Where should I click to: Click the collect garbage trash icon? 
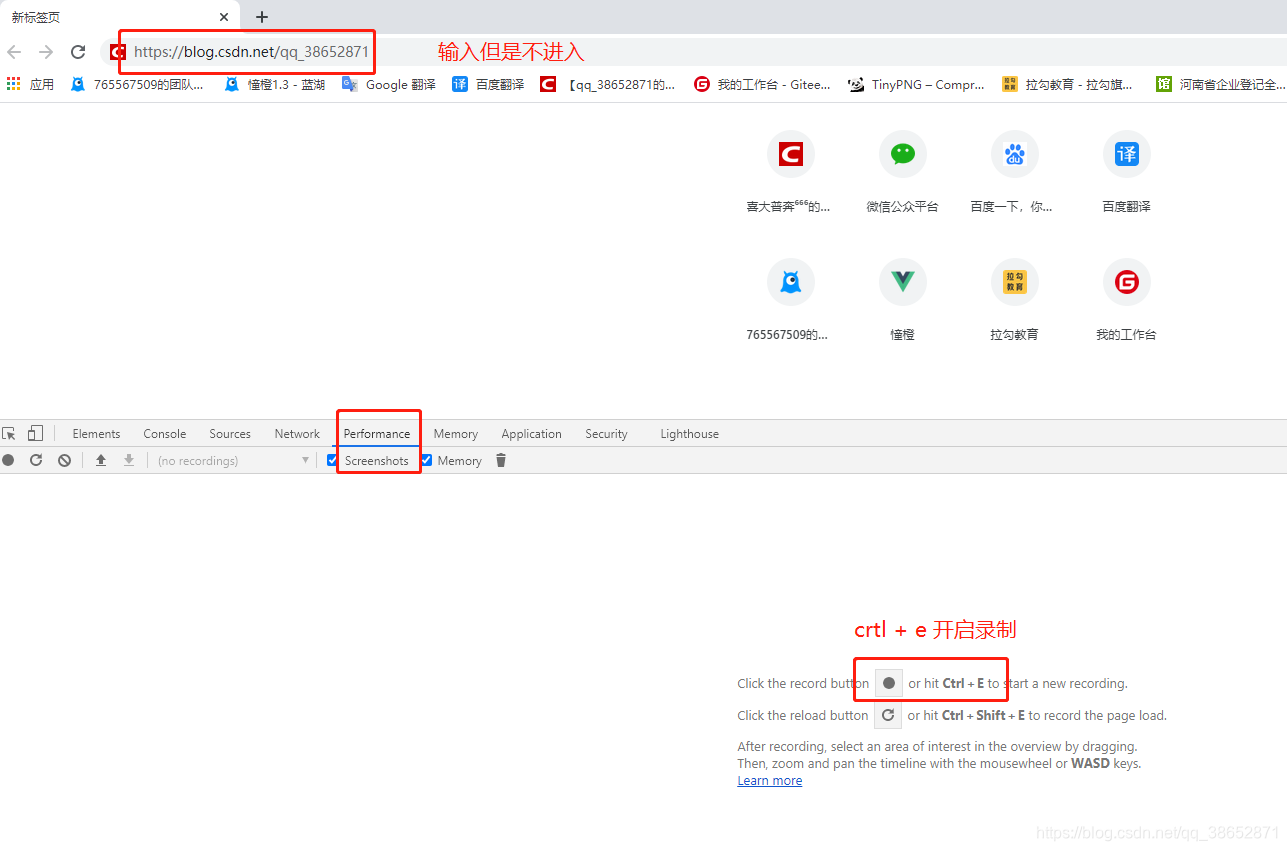501,460
